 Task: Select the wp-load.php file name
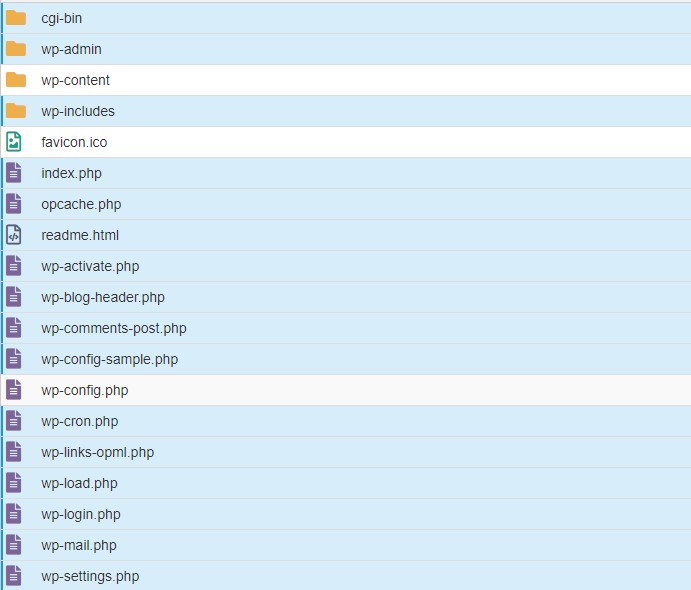[79, 483]
